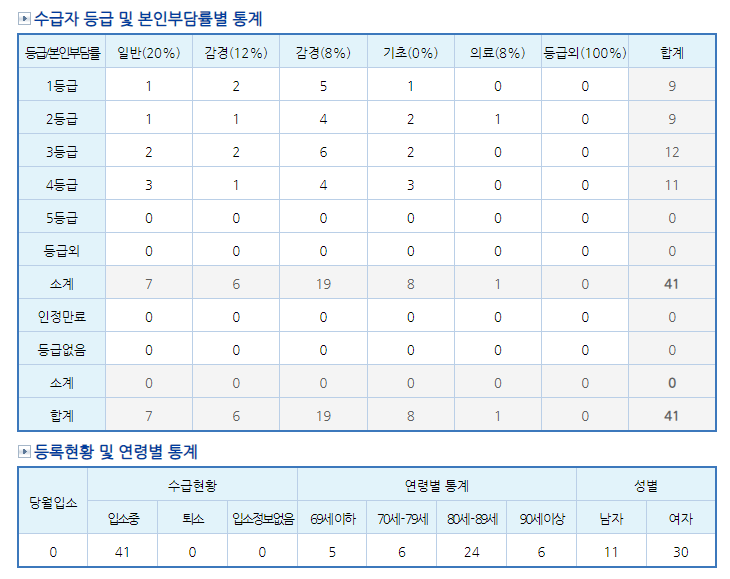Click value 2 in 1등급 감경(12%) cell

236,86
